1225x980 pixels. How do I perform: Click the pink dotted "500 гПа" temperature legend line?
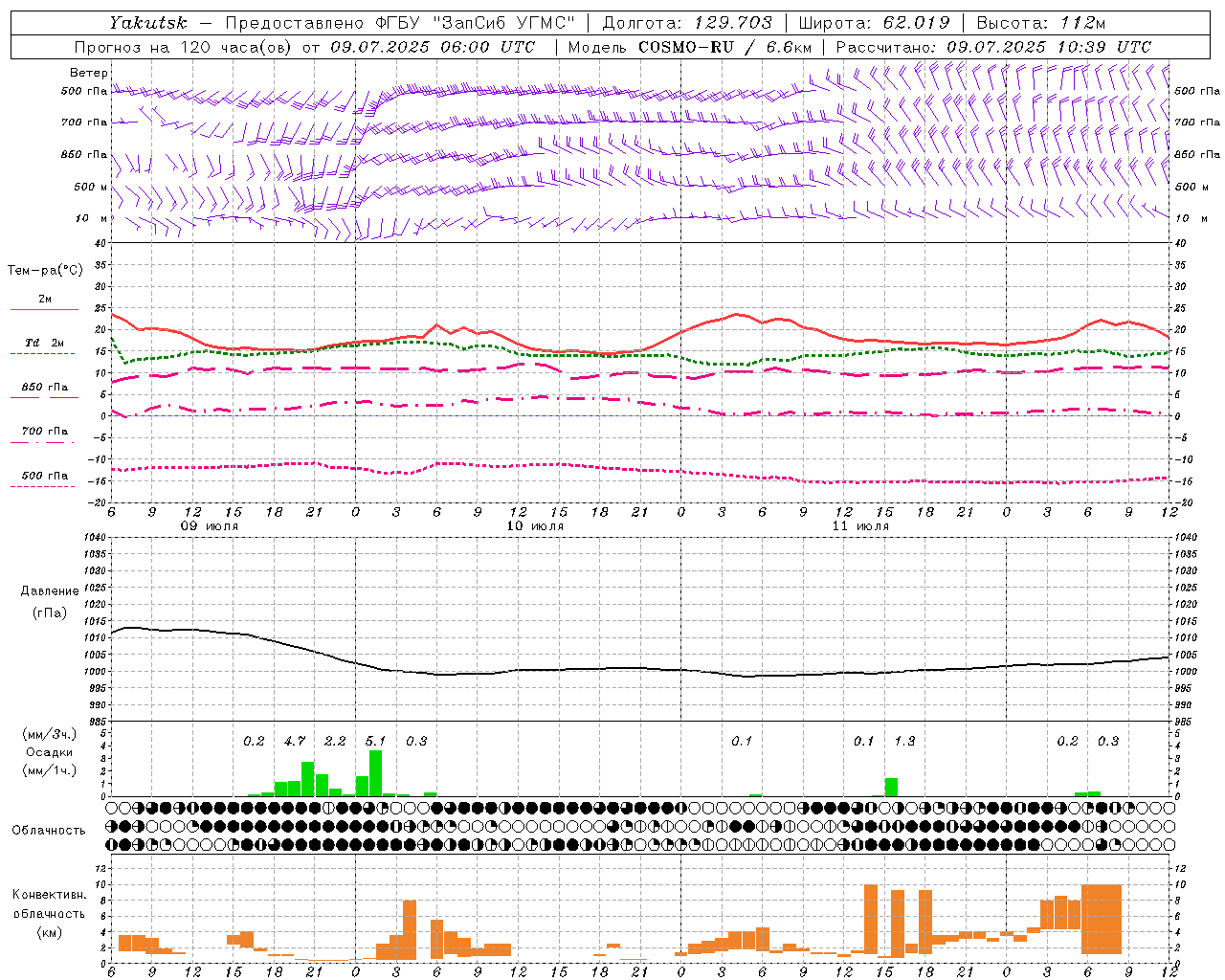(42, 486)
